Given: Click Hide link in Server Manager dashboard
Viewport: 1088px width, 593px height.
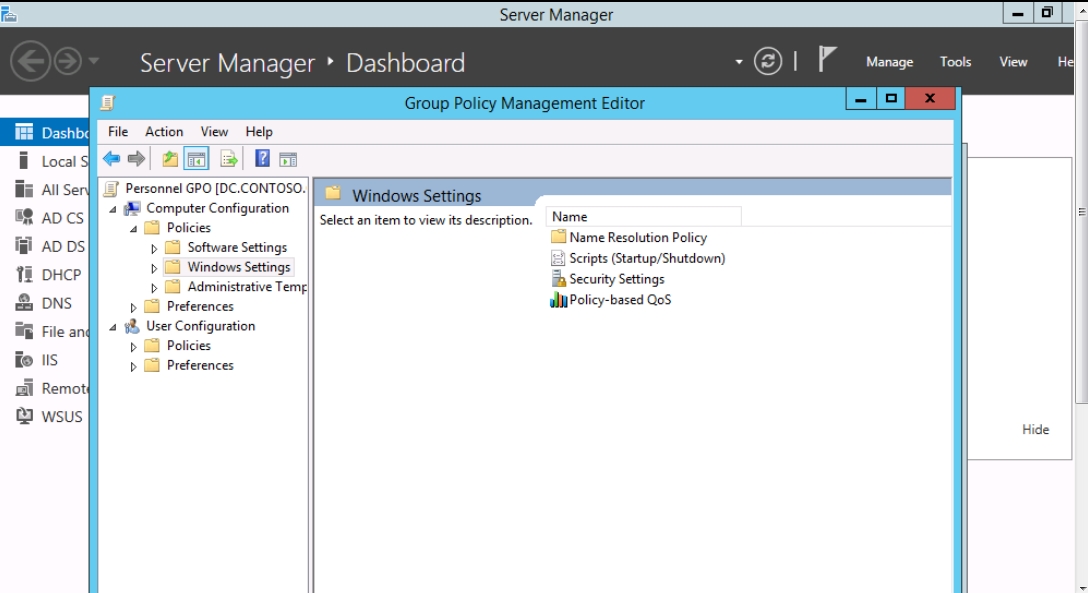Looking at the screenshot, I should tap(1035, 429).
